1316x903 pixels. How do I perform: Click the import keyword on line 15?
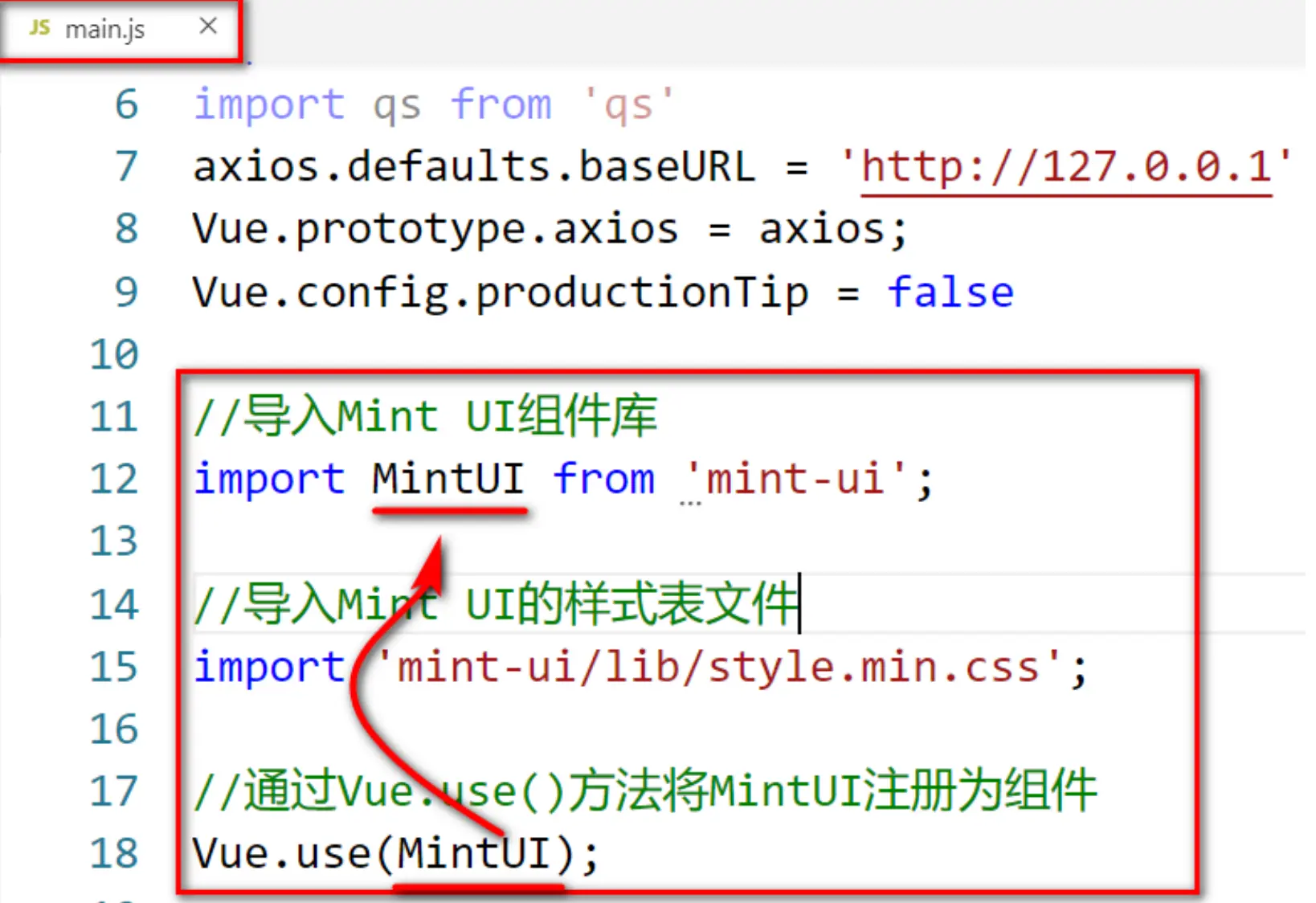click(x=269, y=668)
